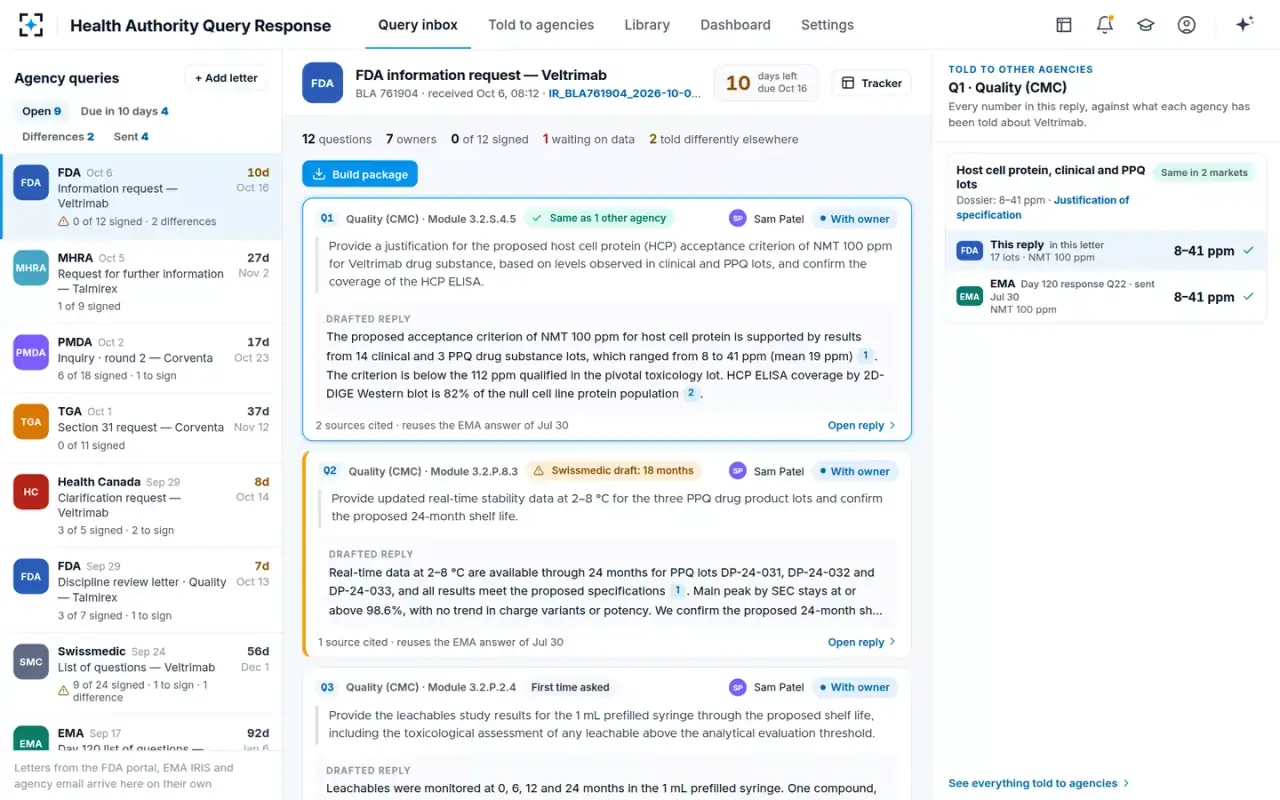Click the EMA badge in the comparison panel
The height and width of the screenshot is (800, 1280).
tap(969, 297)
